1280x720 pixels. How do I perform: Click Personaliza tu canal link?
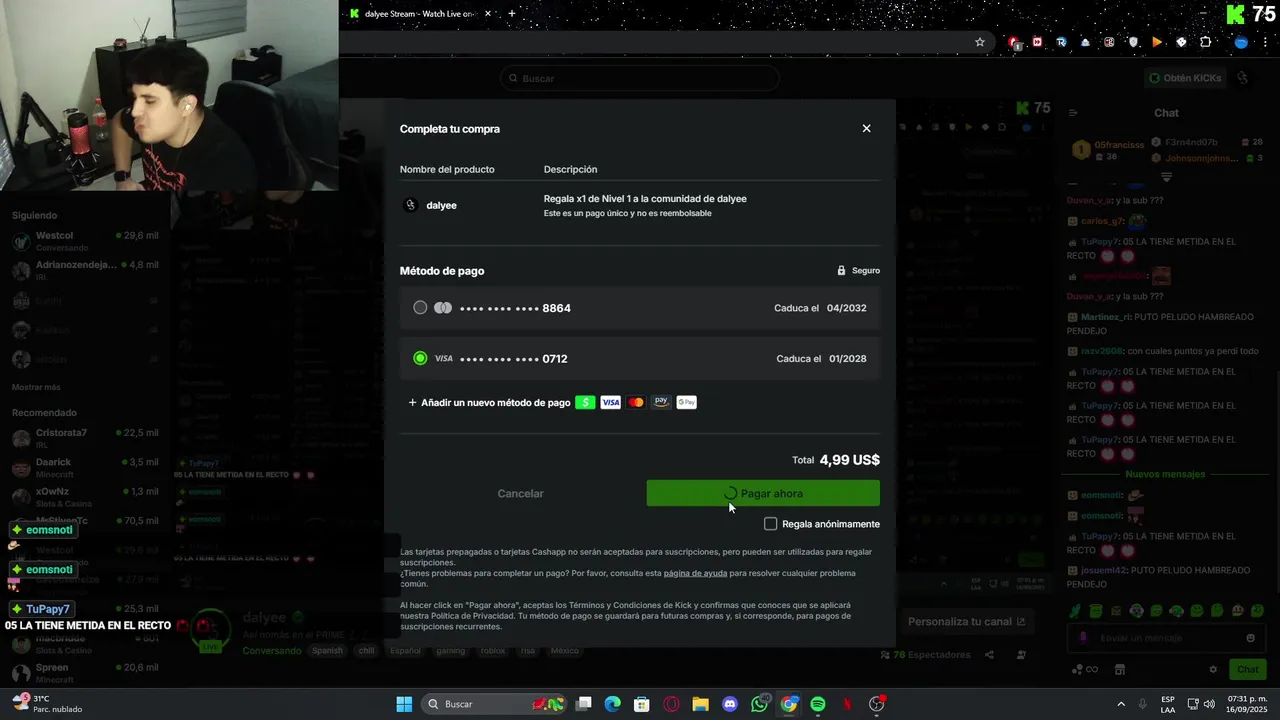pyautogui.click(x=966, y=621)
